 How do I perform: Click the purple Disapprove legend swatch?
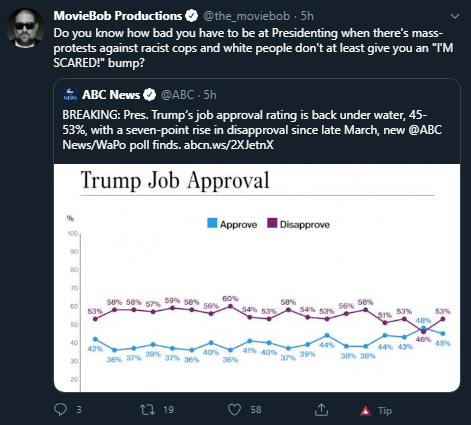[272, 223]
